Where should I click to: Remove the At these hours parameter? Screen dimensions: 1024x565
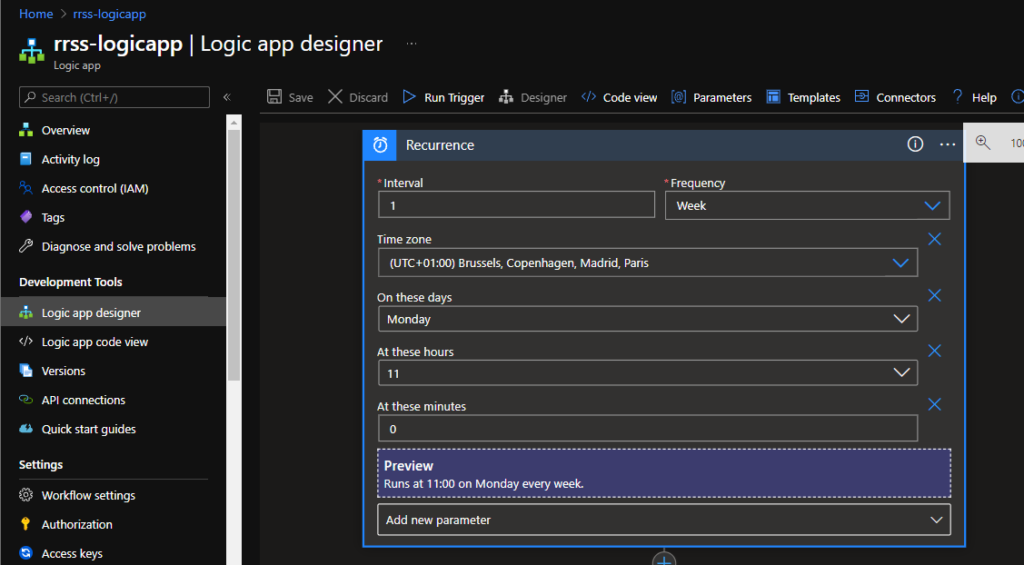pyautogui.click(x=935, y=351)
